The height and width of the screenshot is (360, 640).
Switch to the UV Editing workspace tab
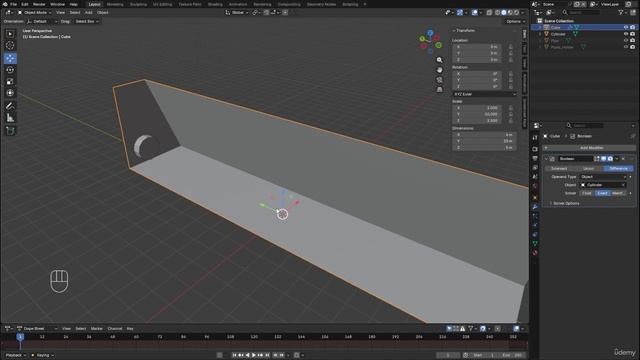click(162, 4)
